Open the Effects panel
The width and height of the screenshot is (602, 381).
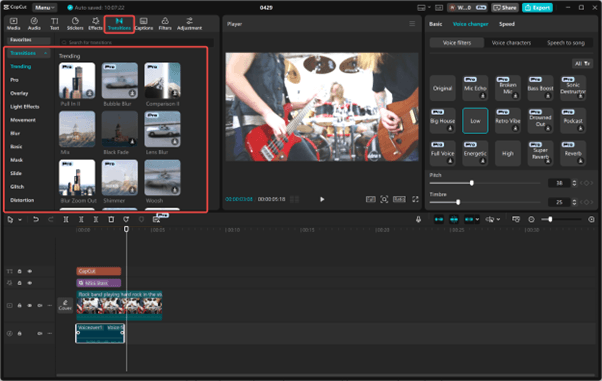95,23
